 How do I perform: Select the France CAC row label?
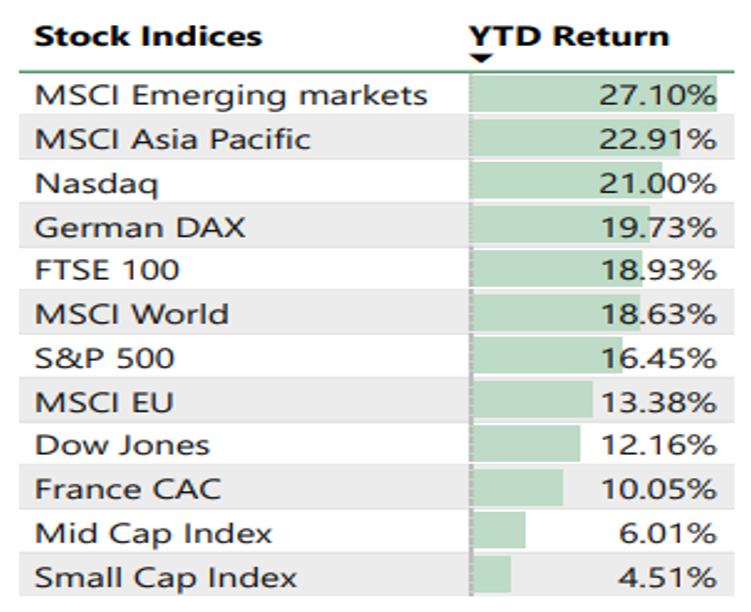point(128,489)
